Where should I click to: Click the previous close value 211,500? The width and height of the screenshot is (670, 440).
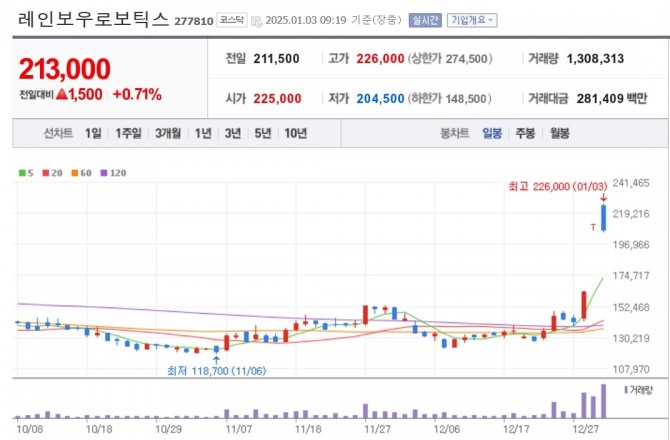pyautogui.click(x=276, y=59)
